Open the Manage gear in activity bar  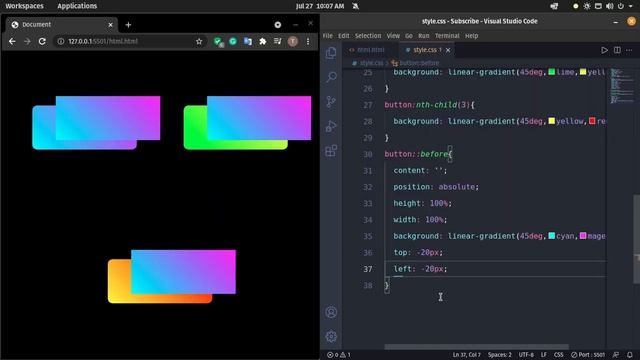tap(331, 337)
